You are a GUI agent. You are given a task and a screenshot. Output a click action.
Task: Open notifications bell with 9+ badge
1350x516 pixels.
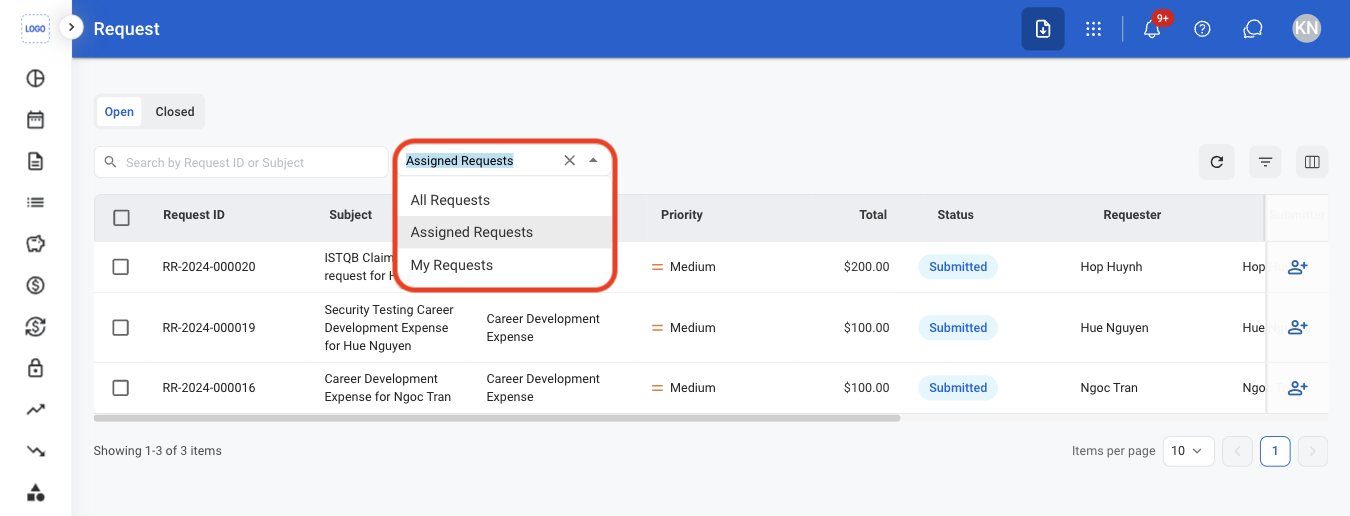click(x=1152, y=29)
